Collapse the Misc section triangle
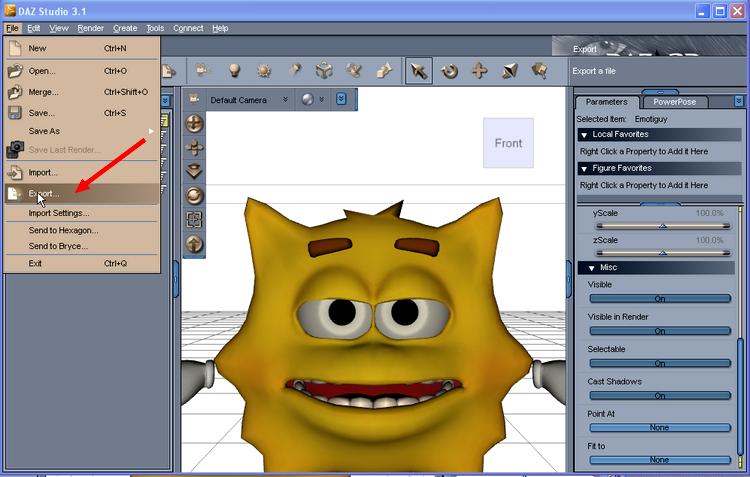This screenshot has height=477, width=750. tap(592, 268)
